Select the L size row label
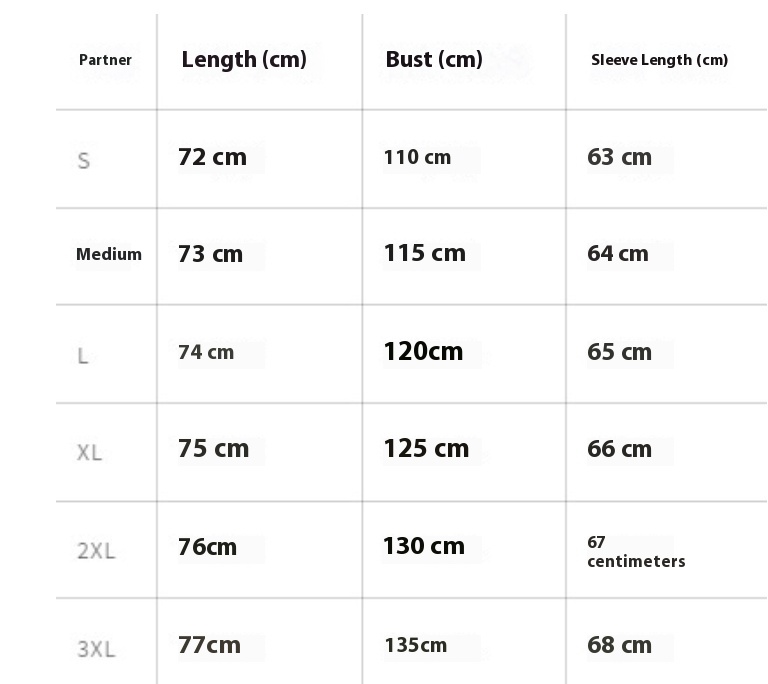Screen dimensions: 768x684 pyautogui.click(x=83, y=356)
